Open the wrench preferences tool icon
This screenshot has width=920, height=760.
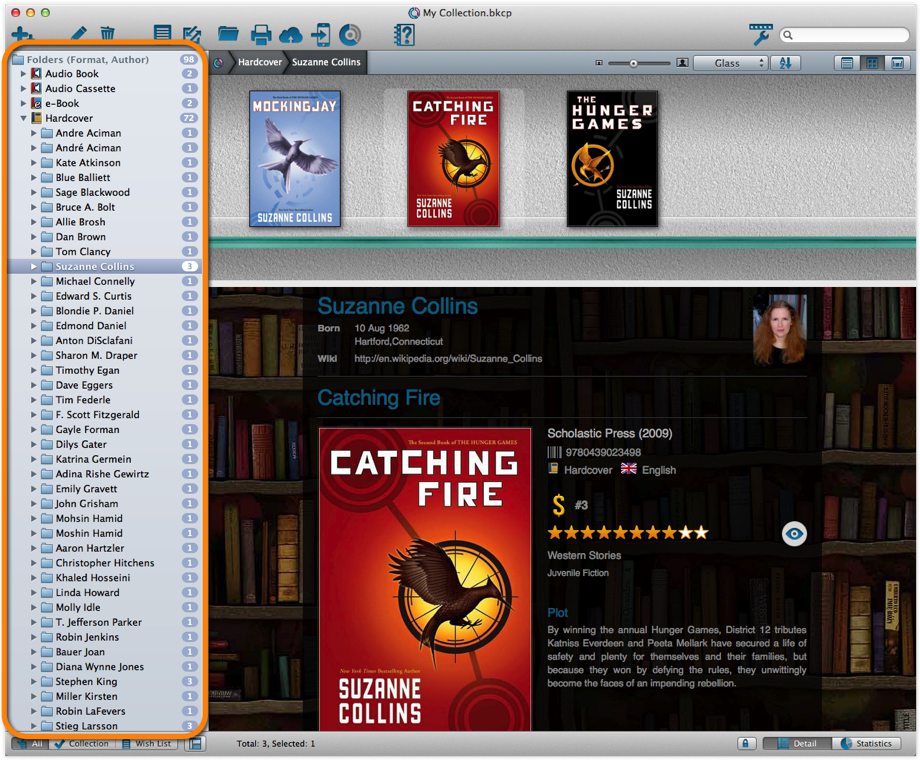coord(760,35)
